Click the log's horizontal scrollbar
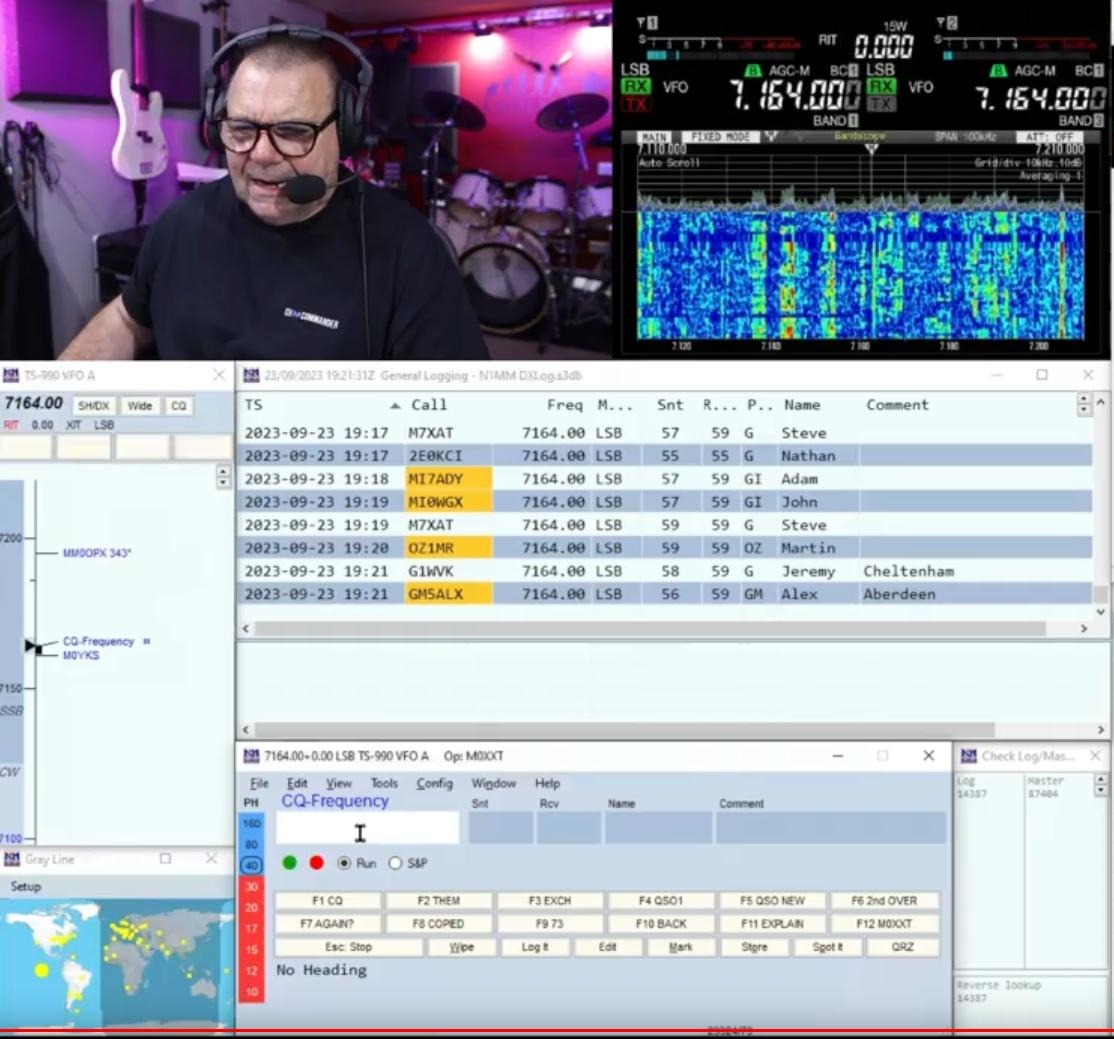This screenshot has width=1114, height=1039. [x=650, y=629]
